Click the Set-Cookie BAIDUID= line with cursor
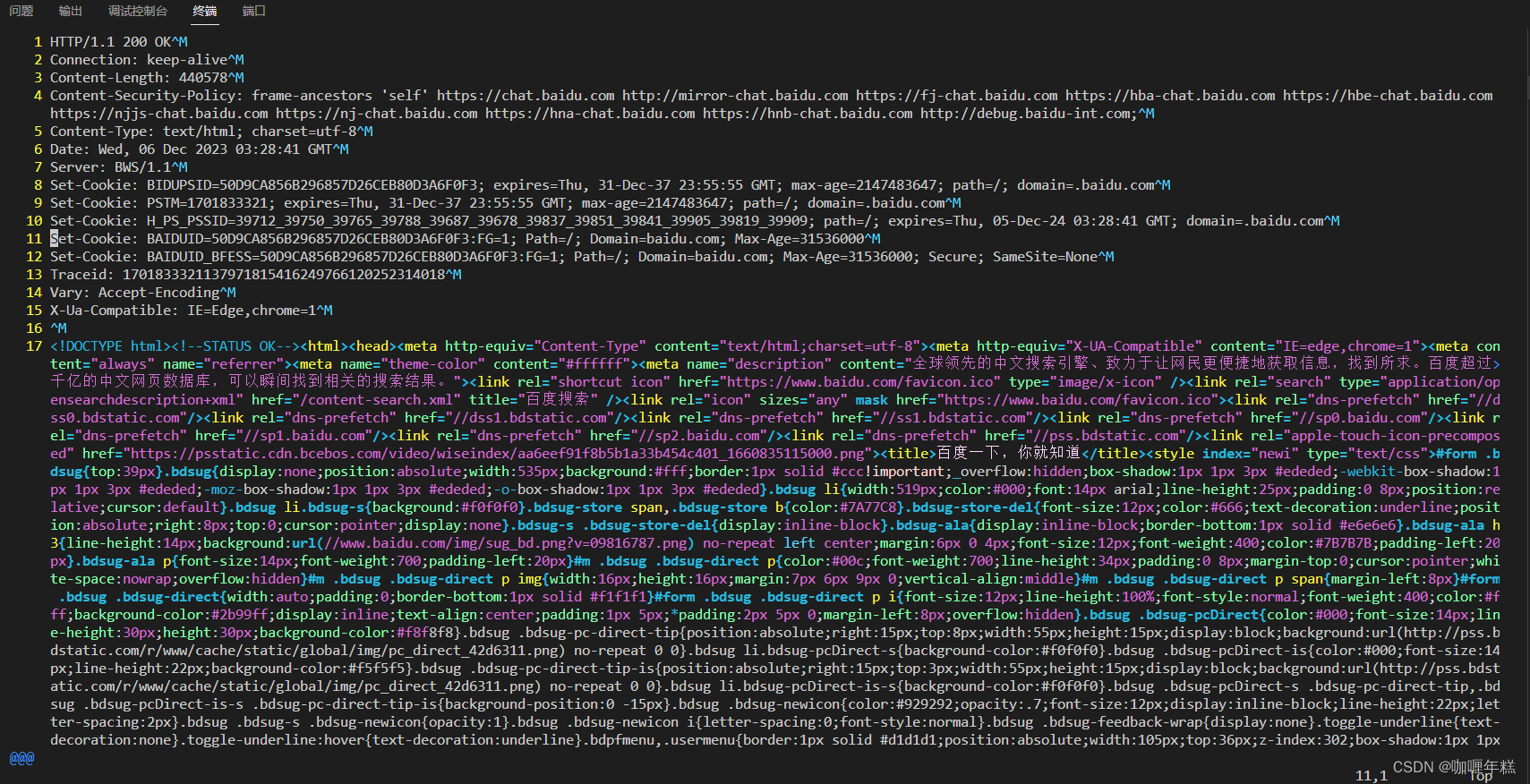Image resolution: width=1530 pixels, height=784 pixels. click(466, 239)
